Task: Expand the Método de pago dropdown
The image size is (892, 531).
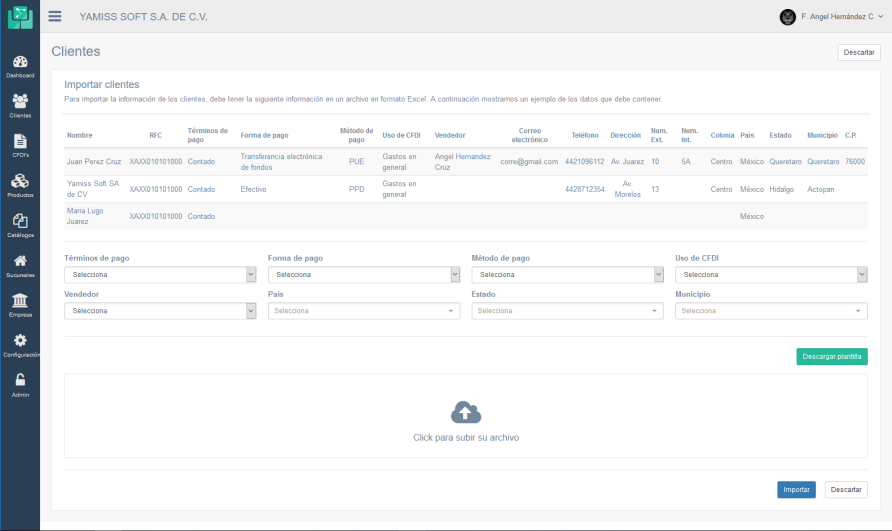Action: (567, 274)
